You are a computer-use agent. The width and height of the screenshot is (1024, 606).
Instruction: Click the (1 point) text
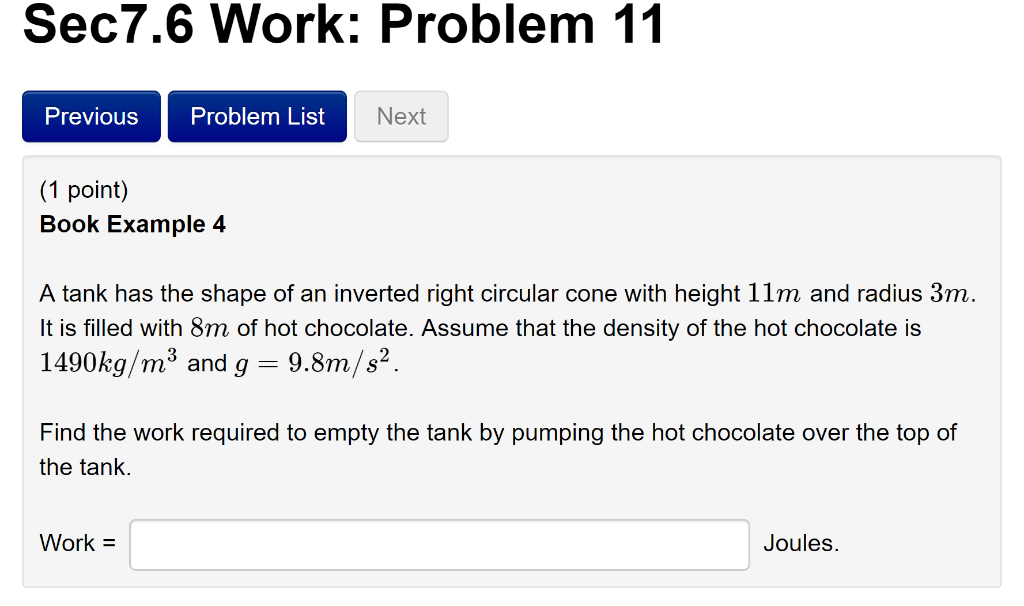81,189
